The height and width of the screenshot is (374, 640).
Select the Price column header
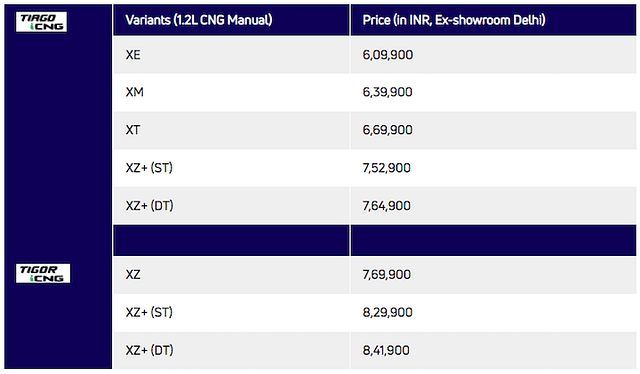pos(493,20)
